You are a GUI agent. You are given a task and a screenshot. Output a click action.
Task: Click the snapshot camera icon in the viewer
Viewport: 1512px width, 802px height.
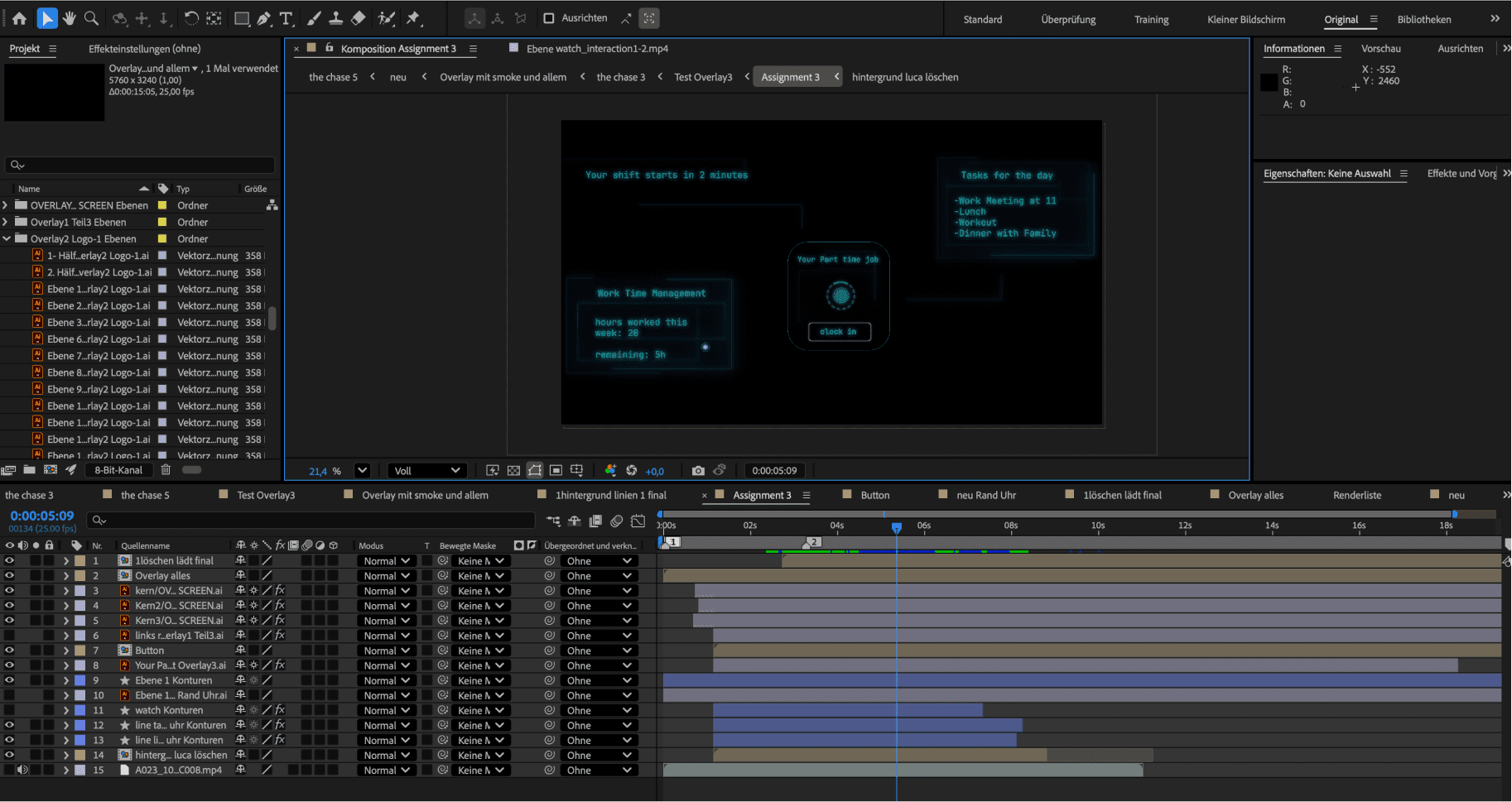click(x=698, y=470)
